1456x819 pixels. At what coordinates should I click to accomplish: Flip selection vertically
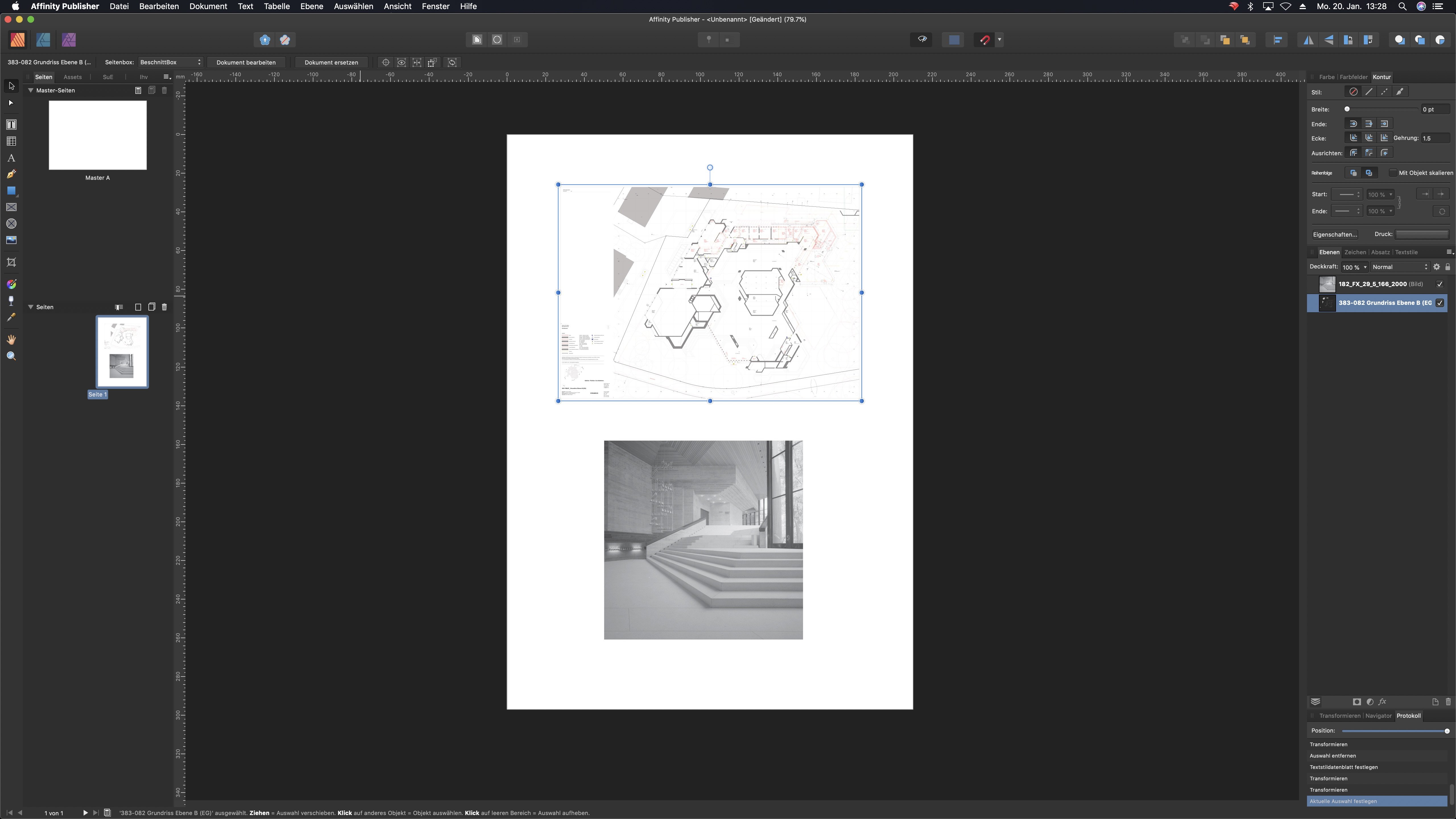pyautogui.click(x=1329, y=40)
